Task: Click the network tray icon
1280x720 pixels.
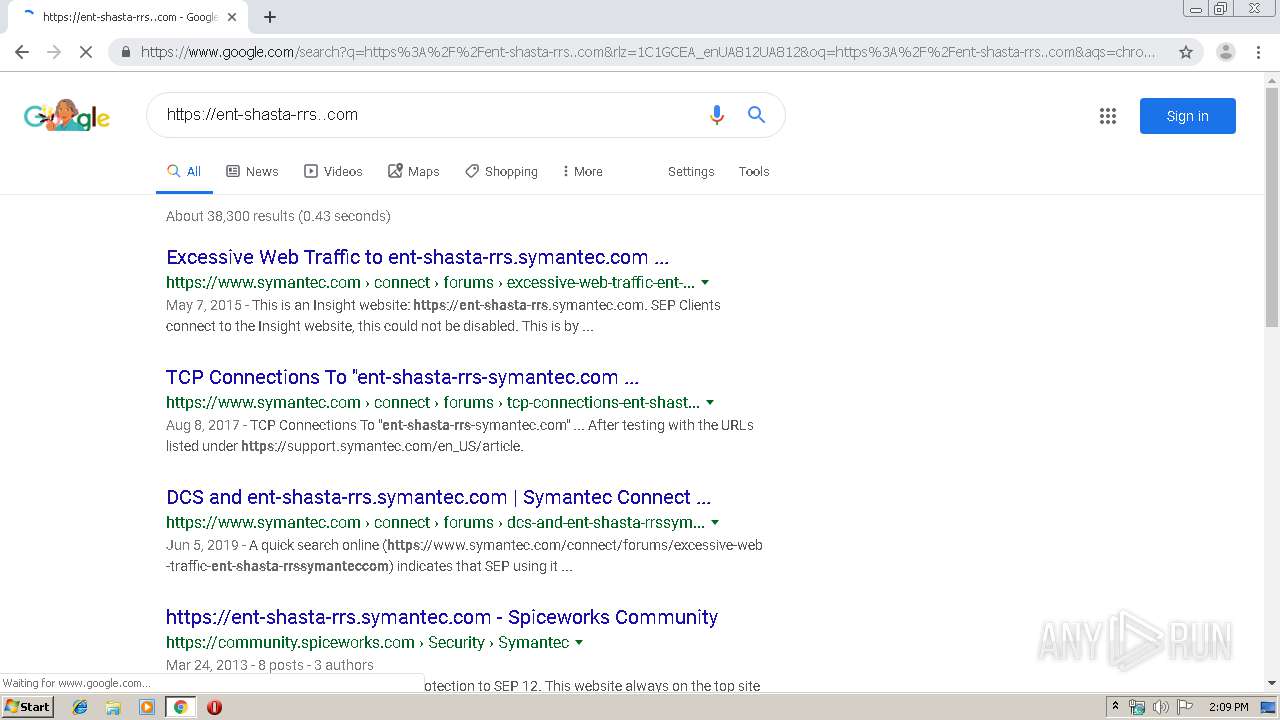Action: pos(1137,707)
